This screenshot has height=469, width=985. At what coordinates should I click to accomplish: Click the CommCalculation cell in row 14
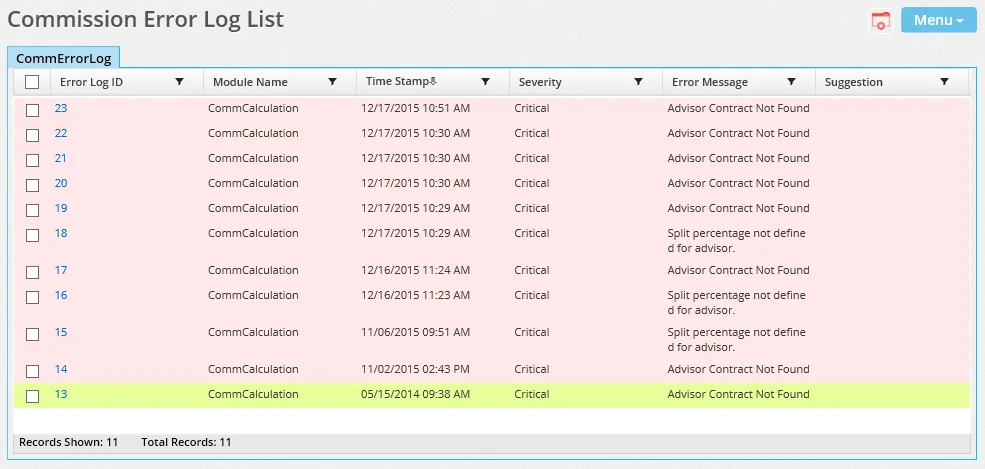tap(253, 369)
